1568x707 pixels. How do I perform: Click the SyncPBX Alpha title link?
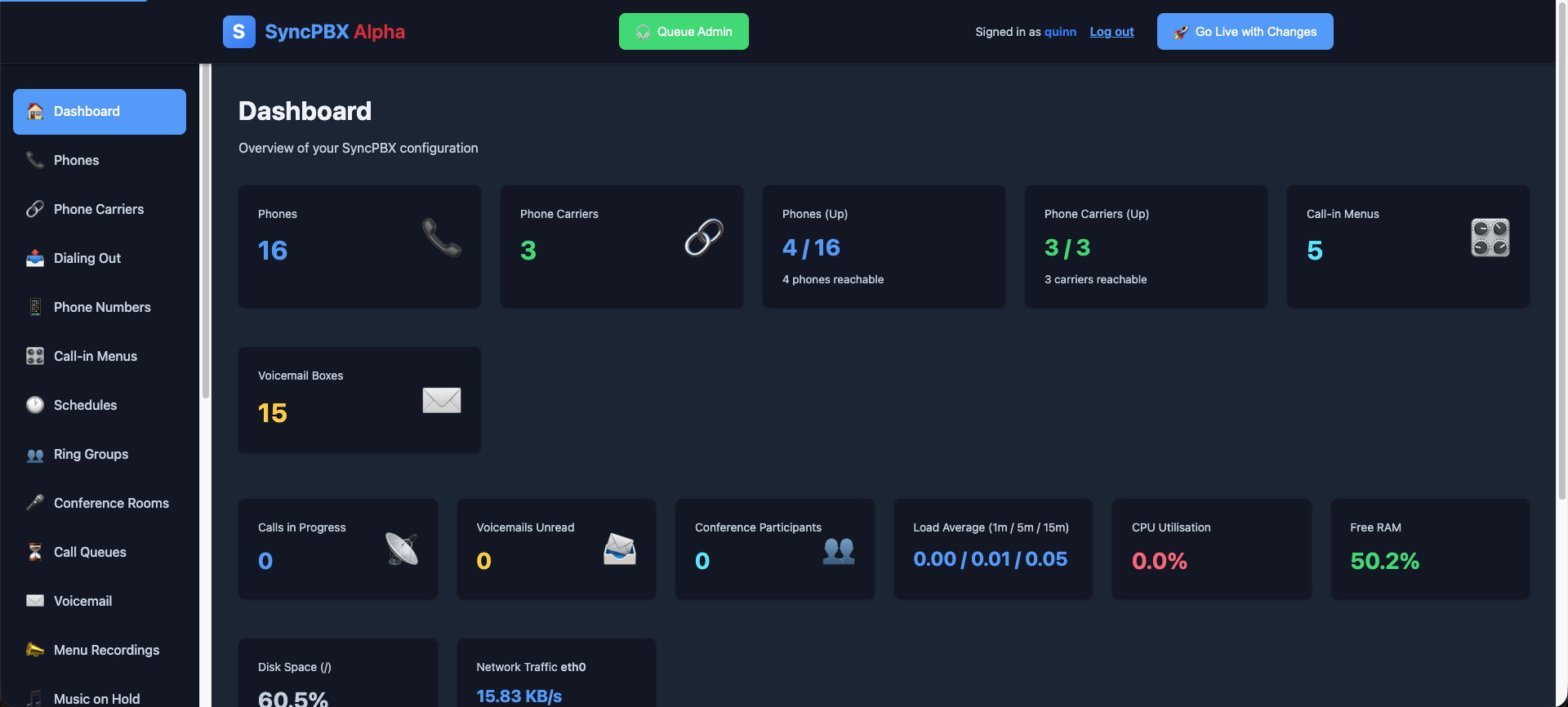tap(335, 32)
